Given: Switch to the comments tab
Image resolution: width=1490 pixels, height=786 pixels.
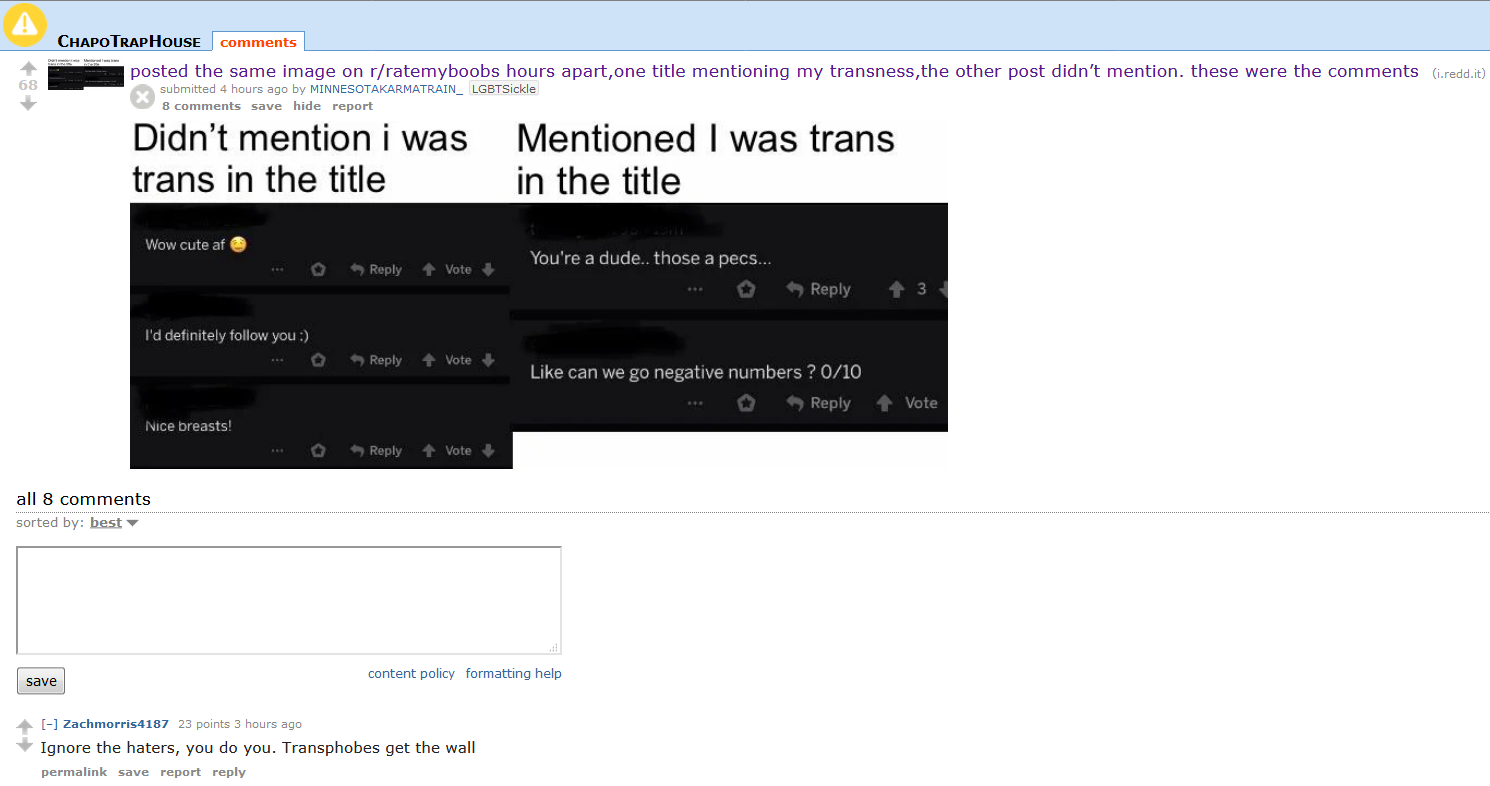Looking at the screenshot, I should (258, 42).
